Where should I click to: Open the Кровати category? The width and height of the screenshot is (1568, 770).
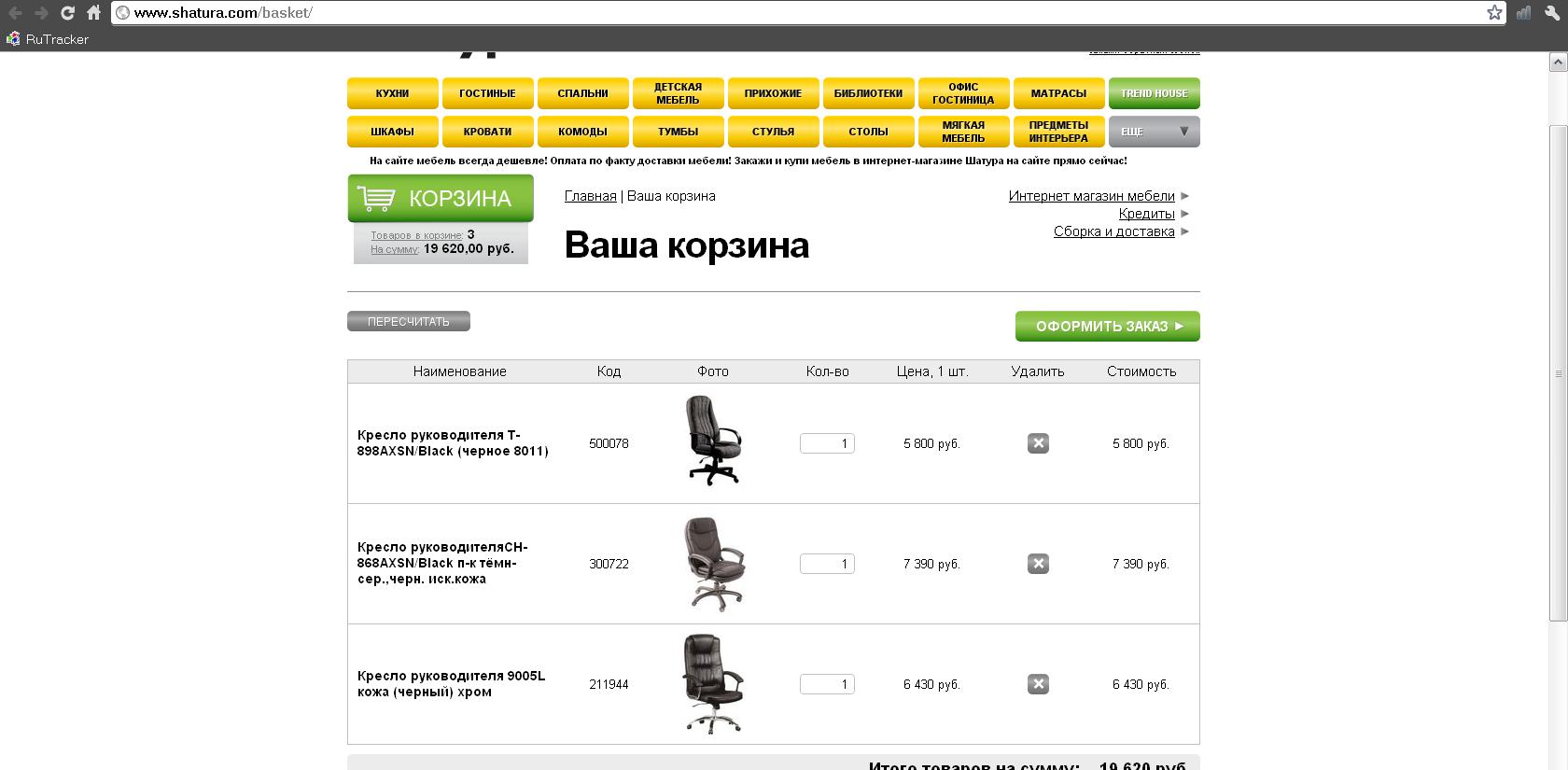(488, 132)
